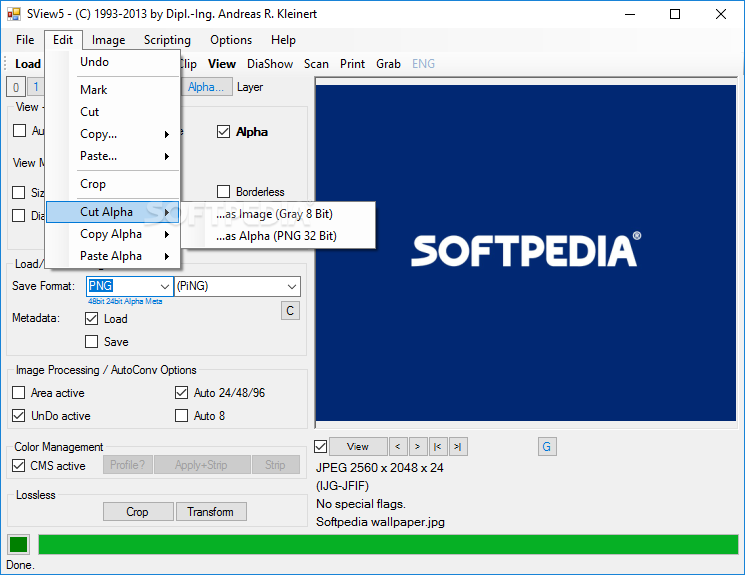Jump to first image |< button
This screenshot has width=745, height=575.
[x=438, y=447]
